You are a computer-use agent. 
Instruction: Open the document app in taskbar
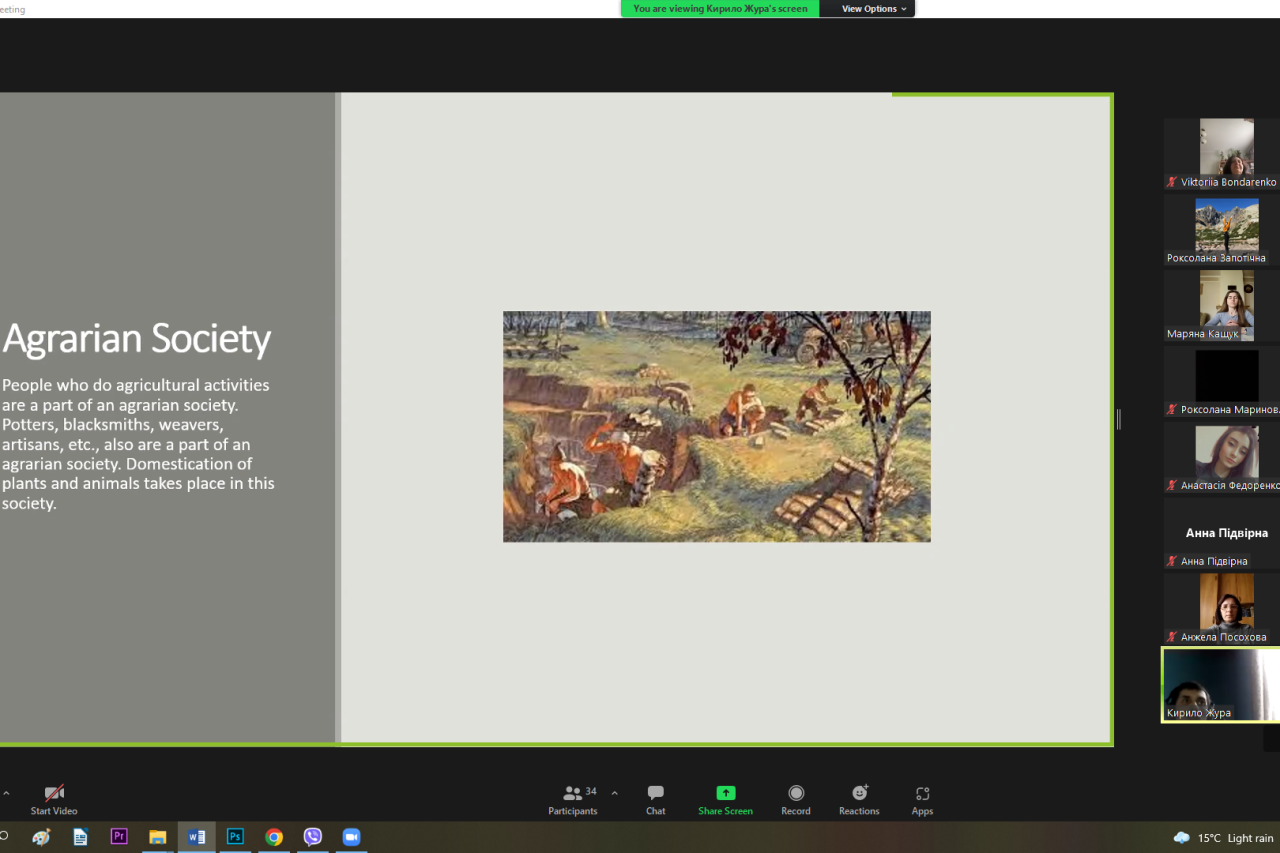(80, 837)
